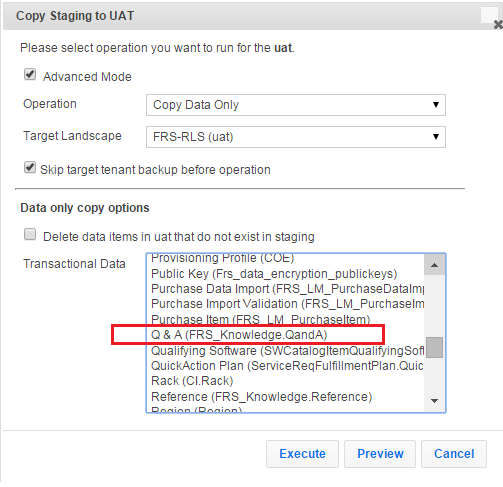Select Rack (CI.Rack) in list
Viewport: 503px width, 487px height.
tap(285, 381)
